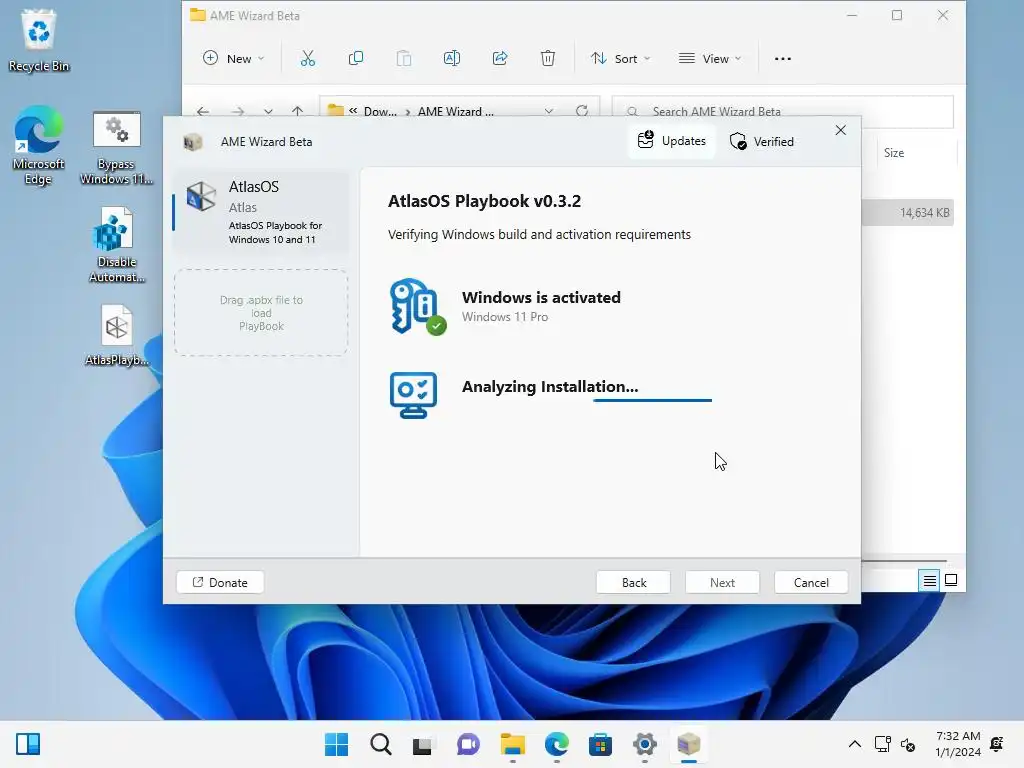Screen dimensions: 1024x768
Task: Select the 14,634 KB file row
Action: point(908,213)
